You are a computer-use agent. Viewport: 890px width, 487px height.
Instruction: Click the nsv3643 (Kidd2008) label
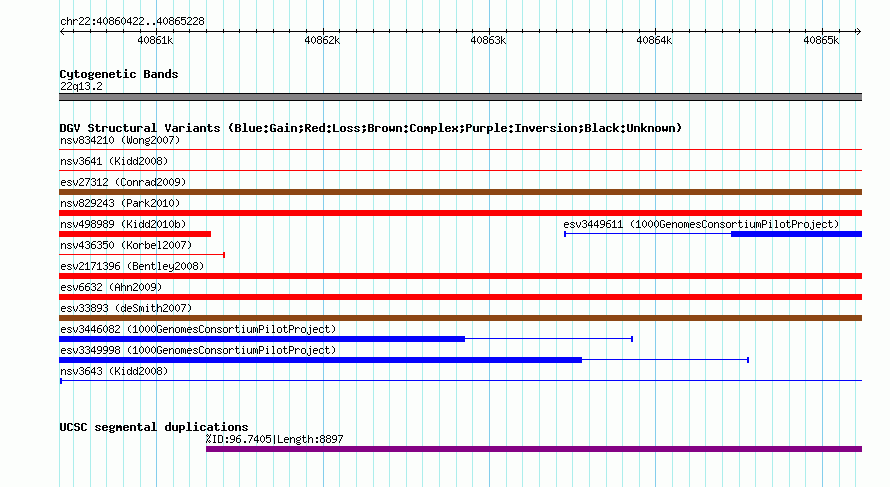click(114, 371)
